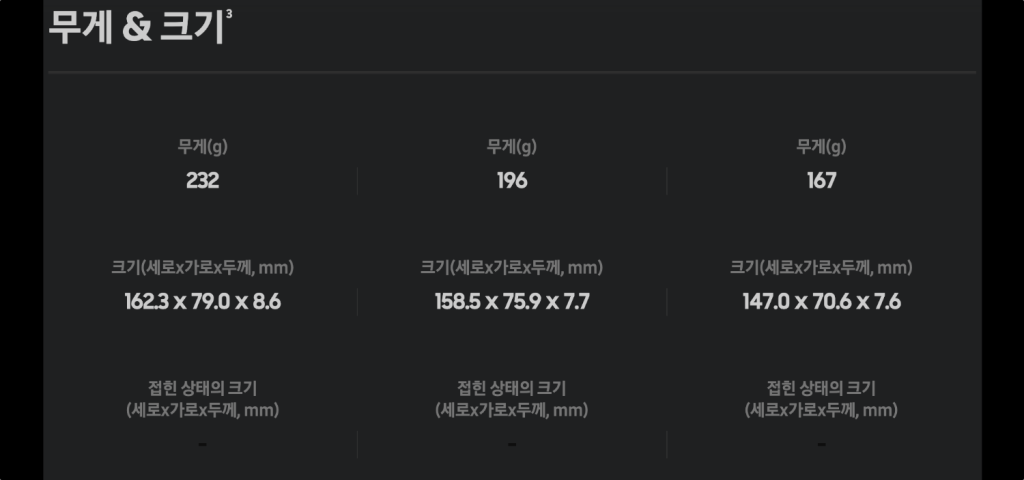1024x480 pixels.
Task: Select the 162.3 x 79.0 x 8.6 dimensions
Action: (x=202, y=301)
